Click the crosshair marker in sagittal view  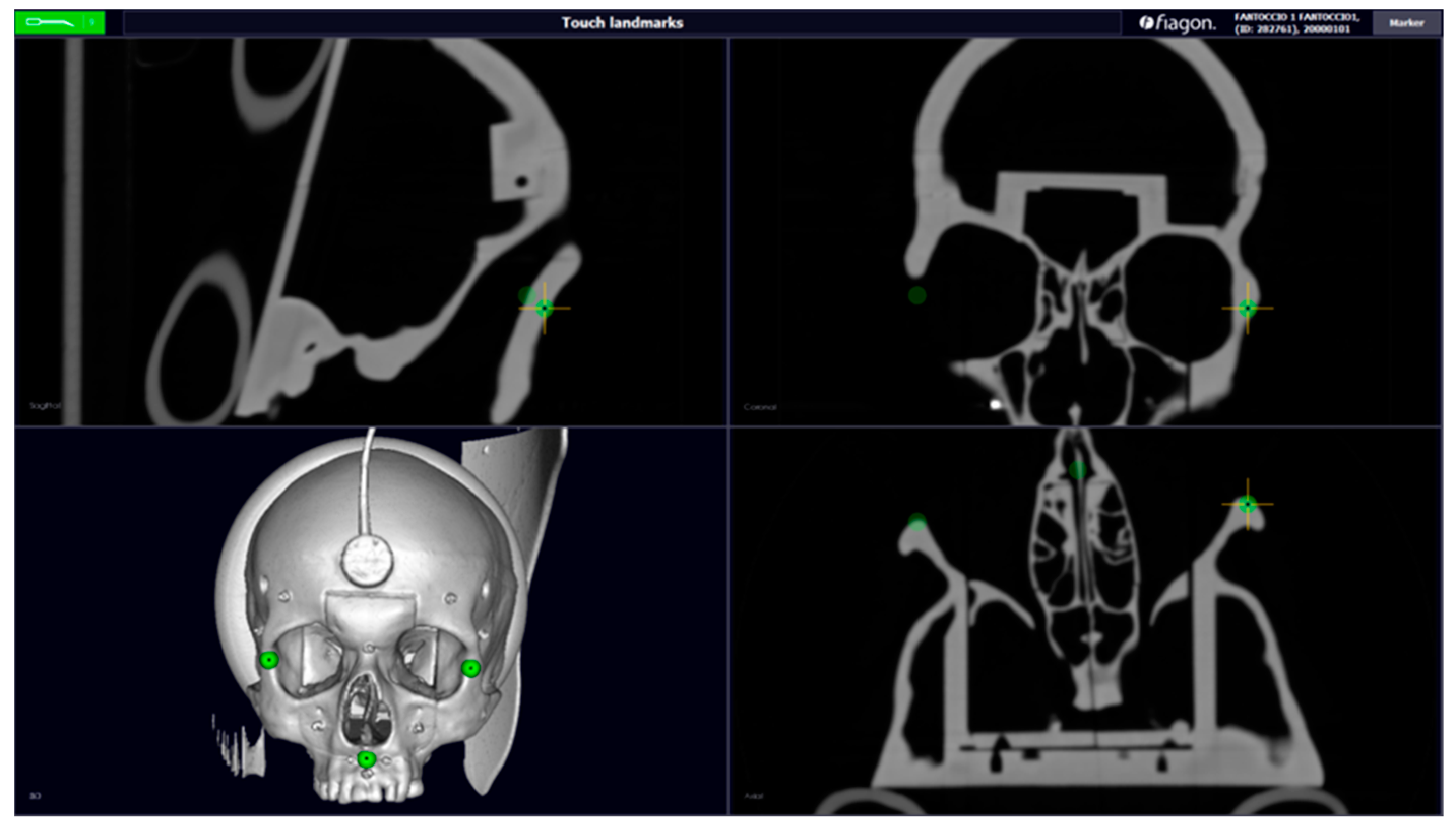[544, 308]
